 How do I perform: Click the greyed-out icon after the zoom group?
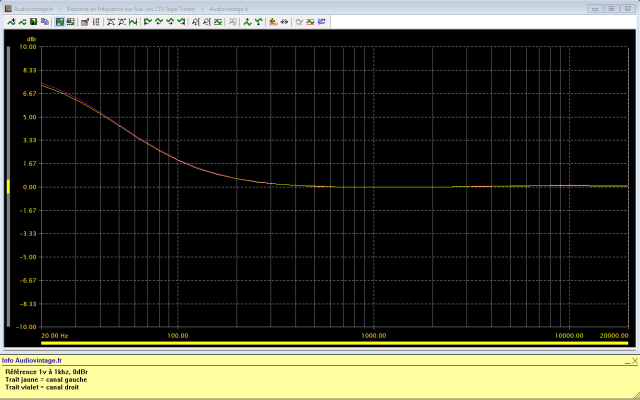pyautogui.click(x=232, y=22)
